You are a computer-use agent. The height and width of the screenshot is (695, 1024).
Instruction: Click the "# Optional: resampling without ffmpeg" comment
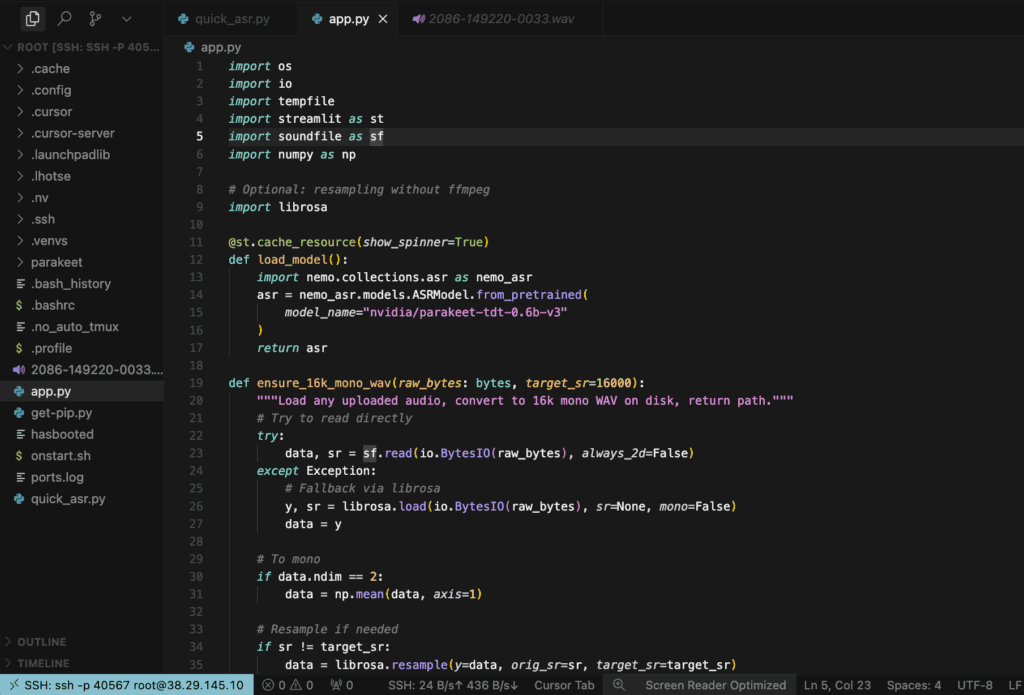click(x=359, y=189)
